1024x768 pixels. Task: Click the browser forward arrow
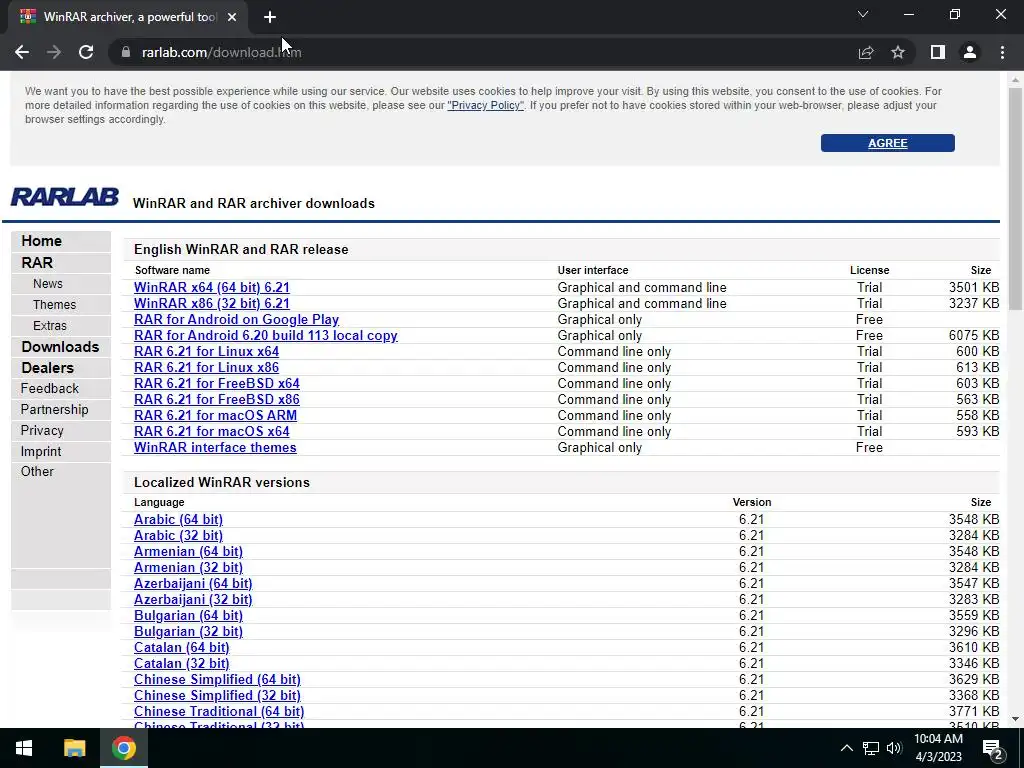coord(54,52)
